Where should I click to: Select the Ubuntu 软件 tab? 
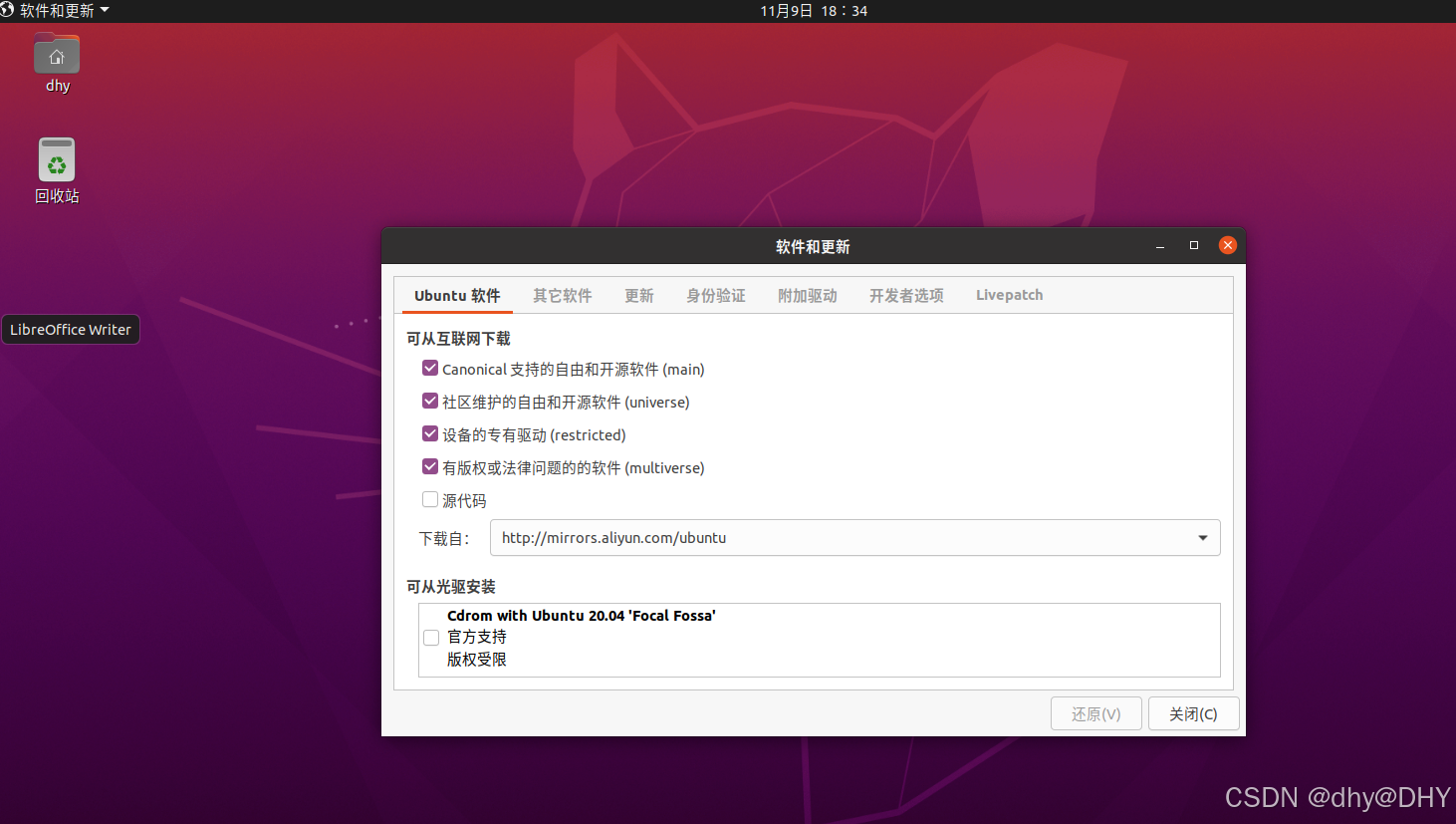coord(457,296)
